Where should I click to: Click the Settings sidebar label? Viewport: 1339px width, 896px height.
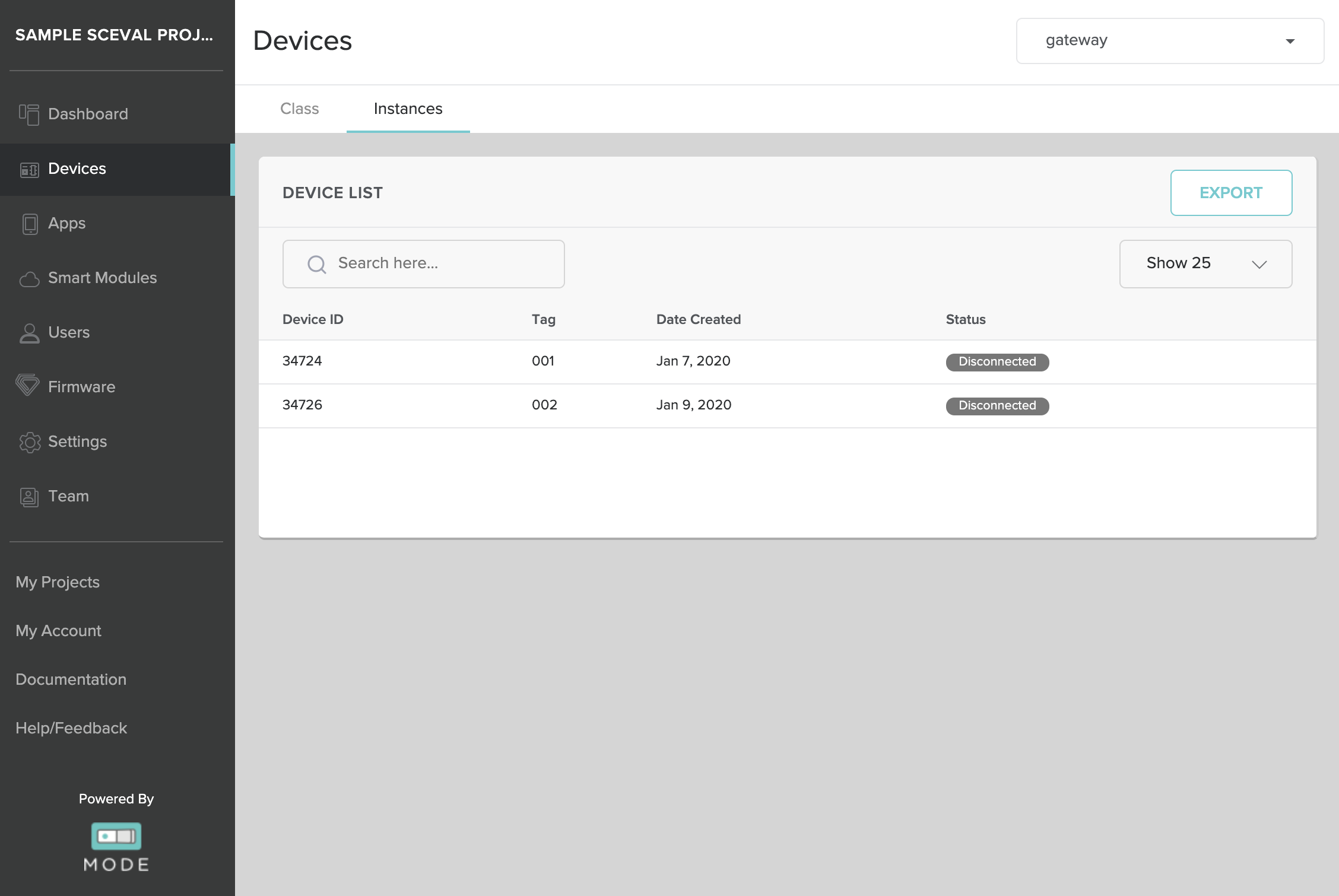tap(77, 442)
